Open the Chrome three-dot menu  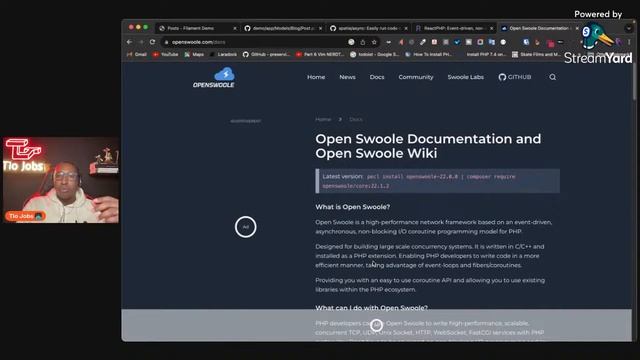tap(629, 42)
